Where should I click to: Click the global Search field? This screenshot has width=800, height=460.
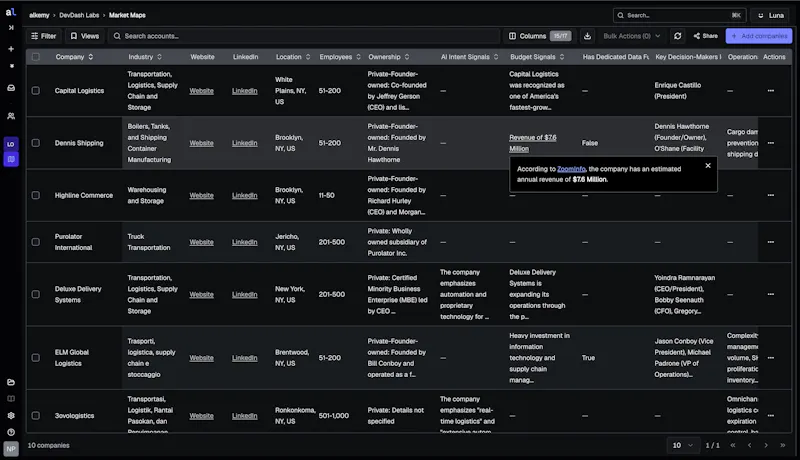(x=679, y=15)
